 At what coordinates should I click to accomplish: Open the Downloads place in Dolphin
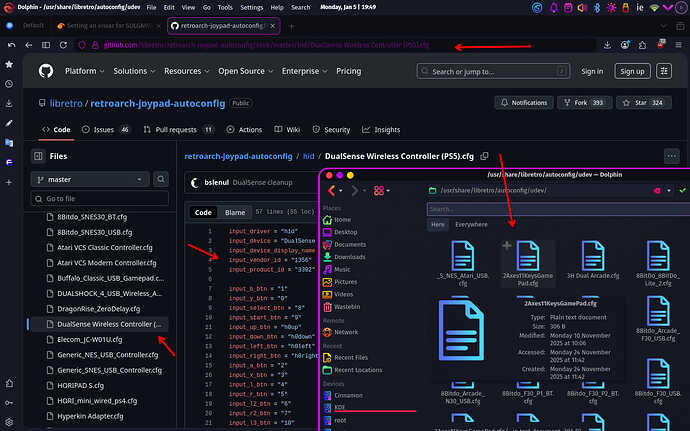pyautogui.click(x=349, y=257)
